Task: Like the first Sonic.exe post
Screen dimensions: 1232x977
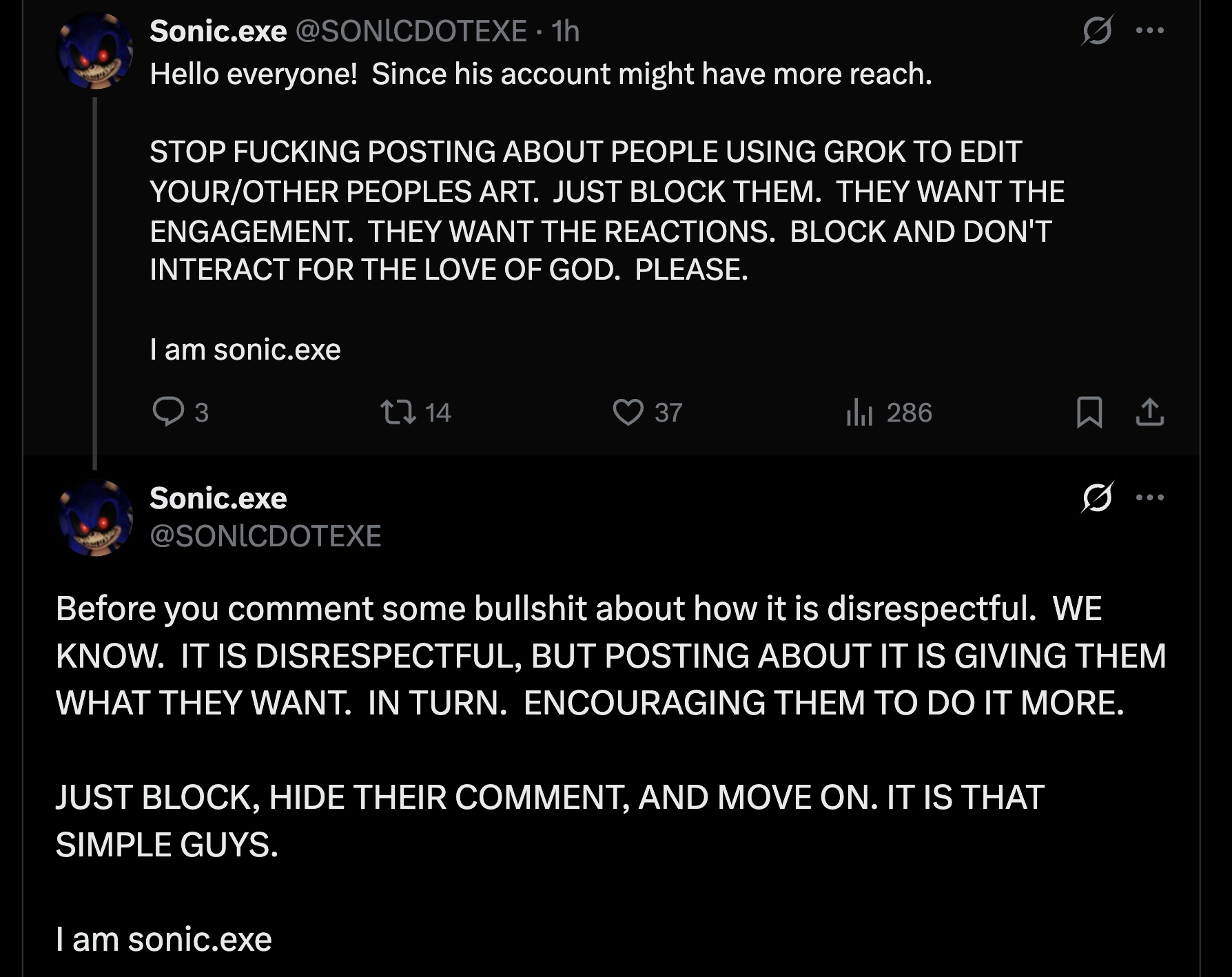Action: tap(628, 412)
